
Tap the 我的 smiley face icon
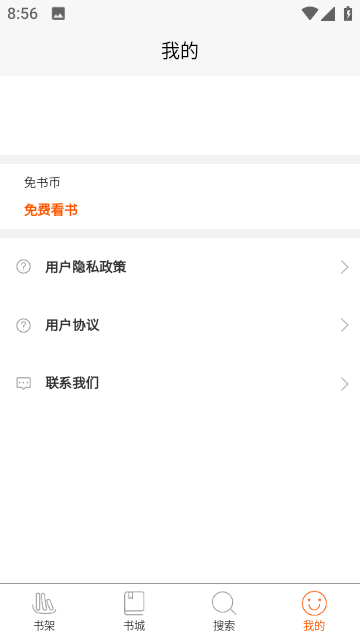coord(314,603)
